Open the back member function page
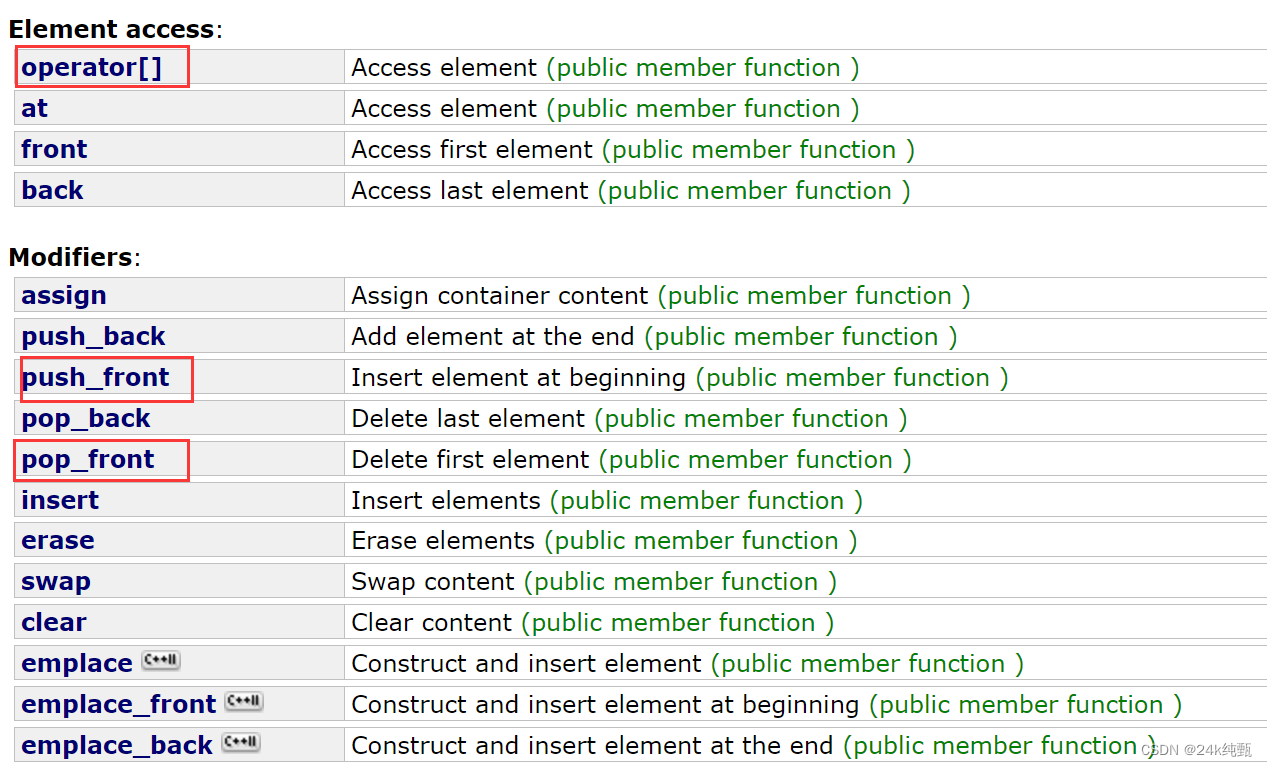The width and height of the screenshot is (1267, 767). (52, 191)
